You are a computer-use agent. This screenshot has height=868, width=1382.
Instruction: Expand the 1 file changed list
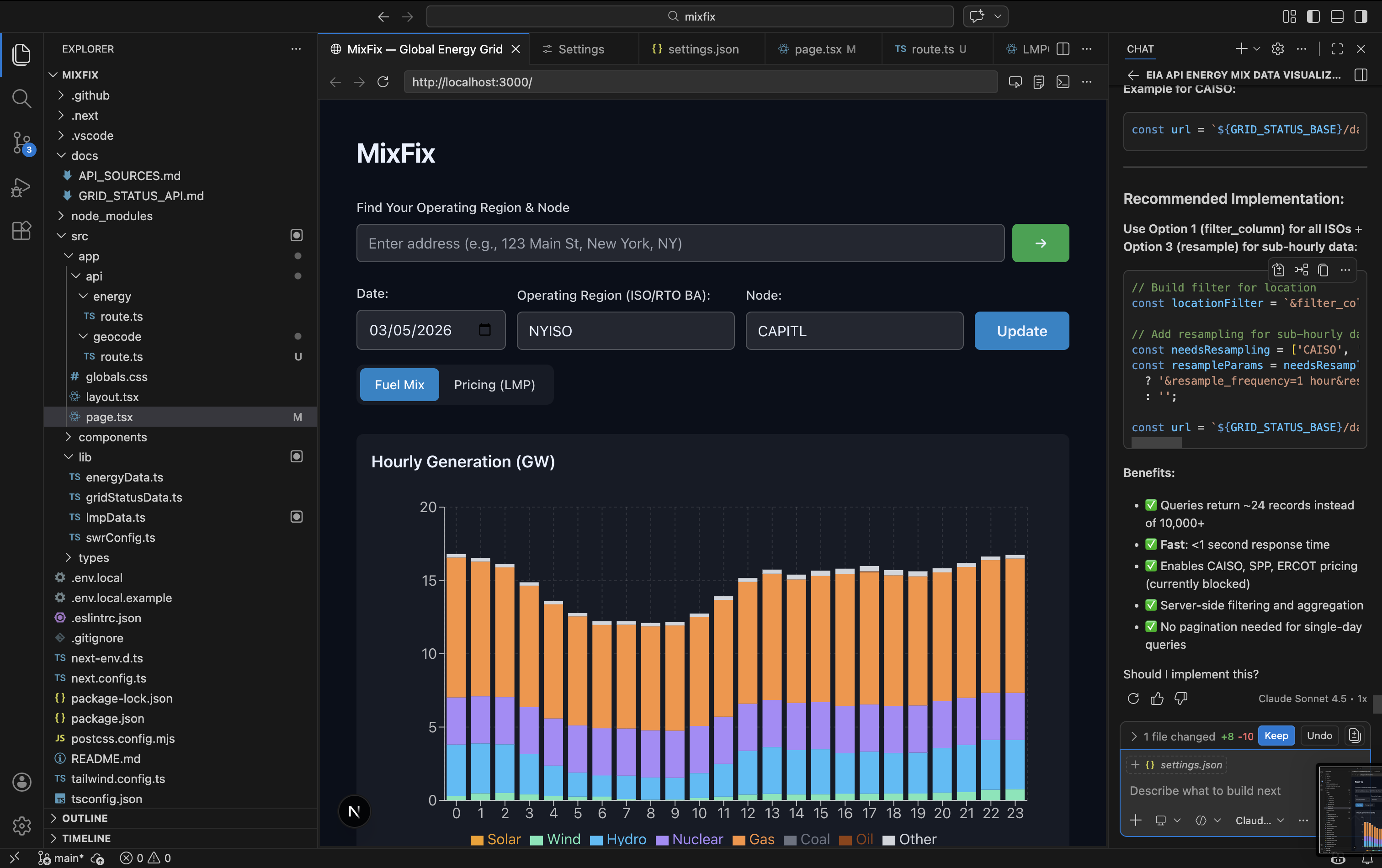[1134, 736]
